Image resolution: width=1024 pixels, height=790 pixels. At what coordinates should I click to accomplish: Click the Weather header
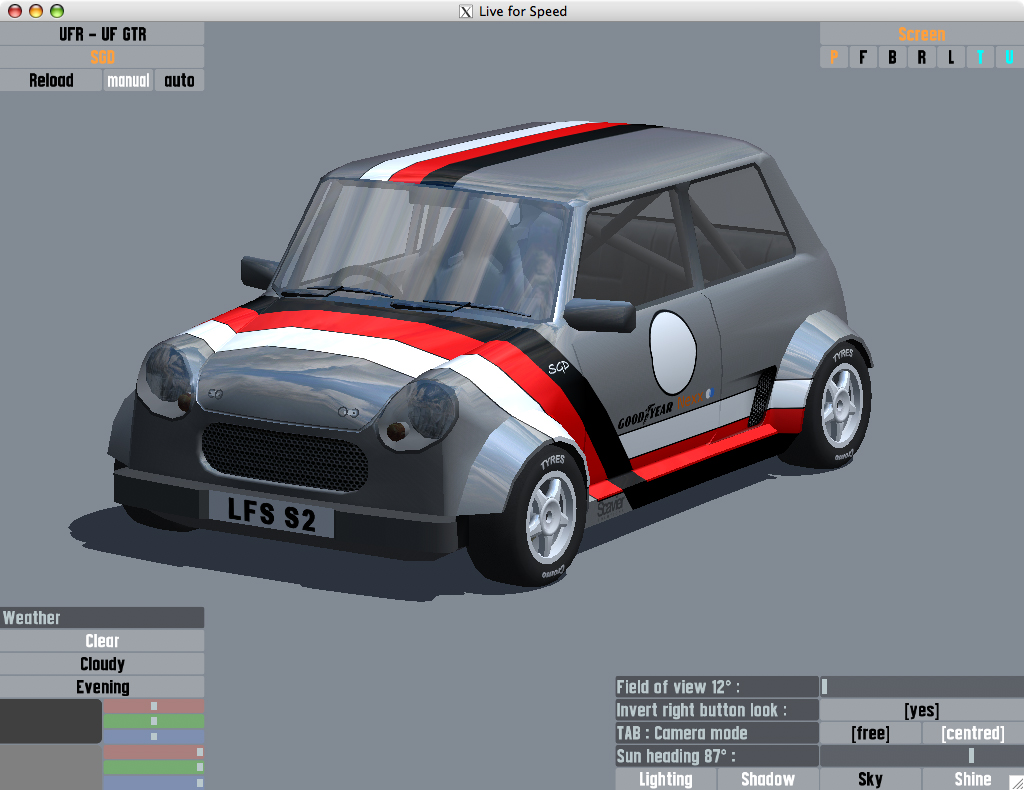click(x=102, y=618)
